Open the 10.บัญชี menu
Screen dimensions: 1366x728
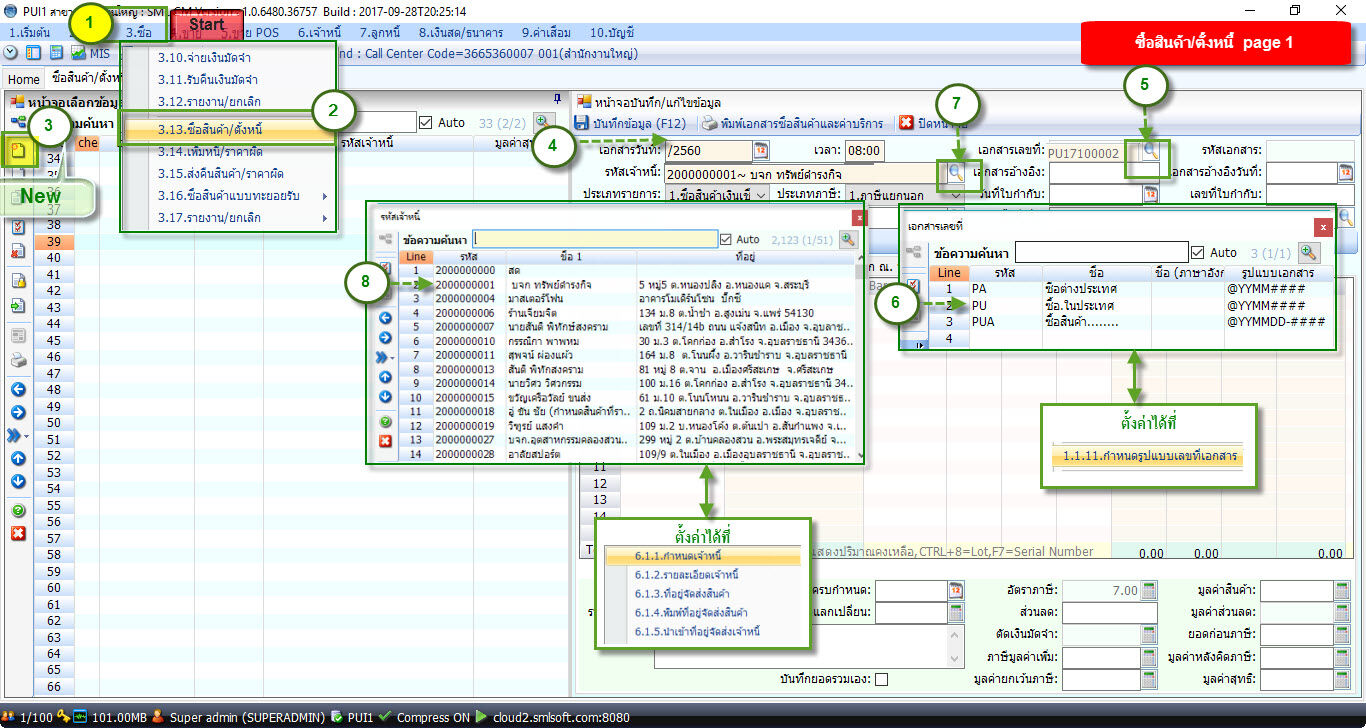pyautogui.click(x=612, y=33)
